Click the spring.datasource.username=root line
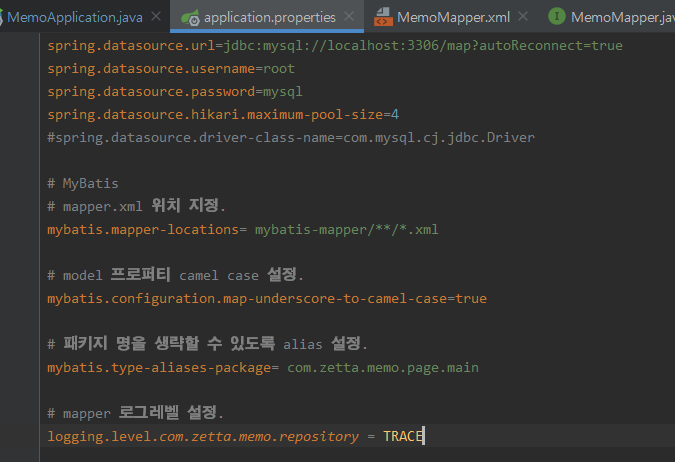 click(x=171, y=68)
